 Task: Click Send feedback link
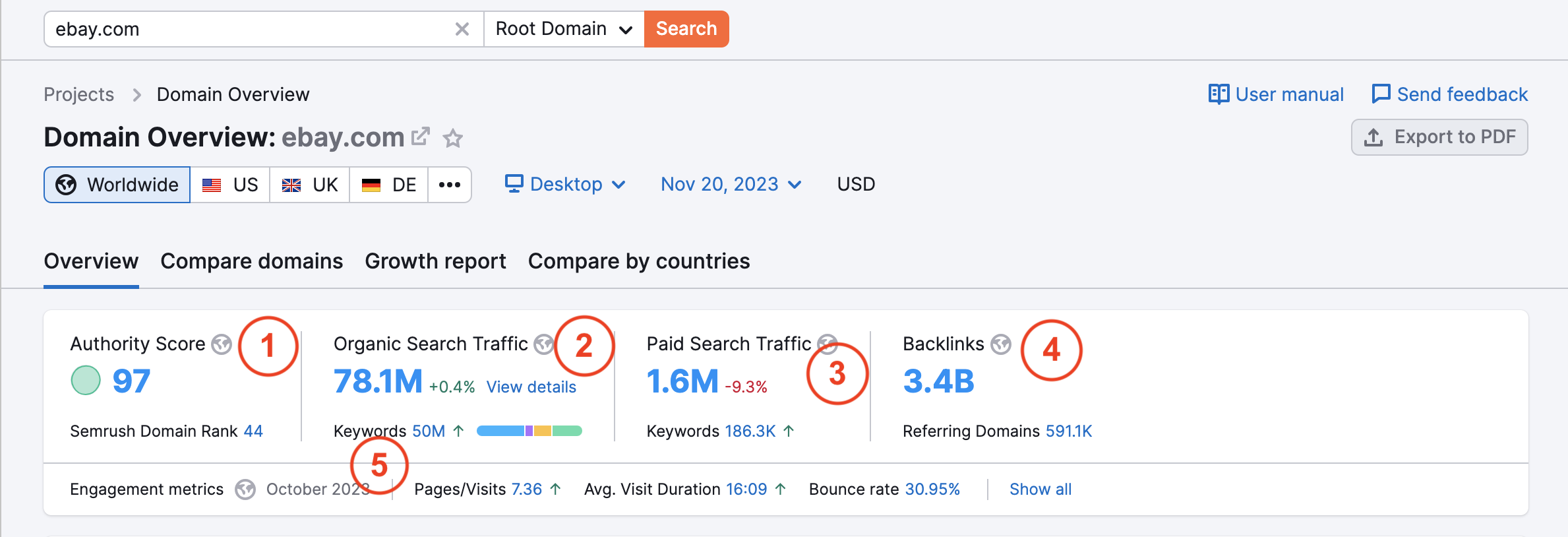tap(1449, 94)
